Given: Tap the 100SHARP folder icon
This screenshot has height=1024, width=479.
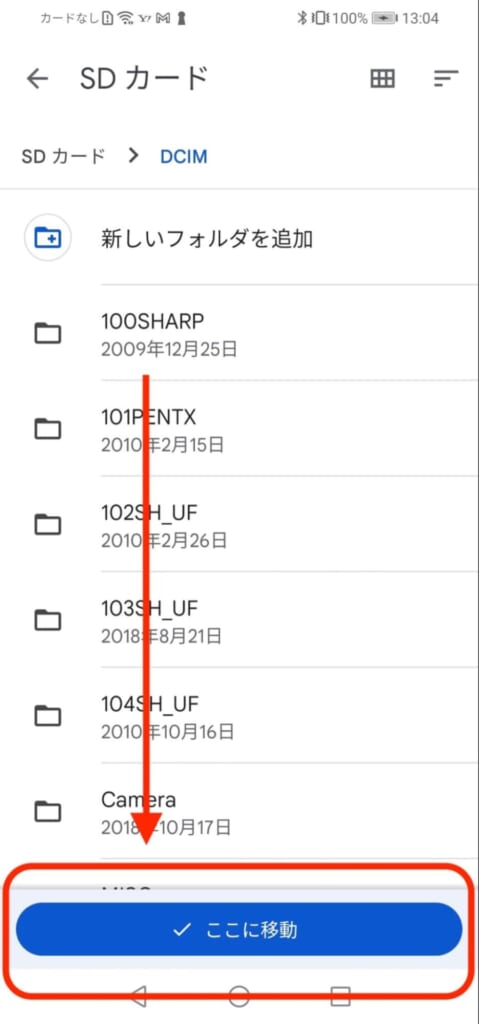Looking at the screenshot, I should [x=48, y=334].
